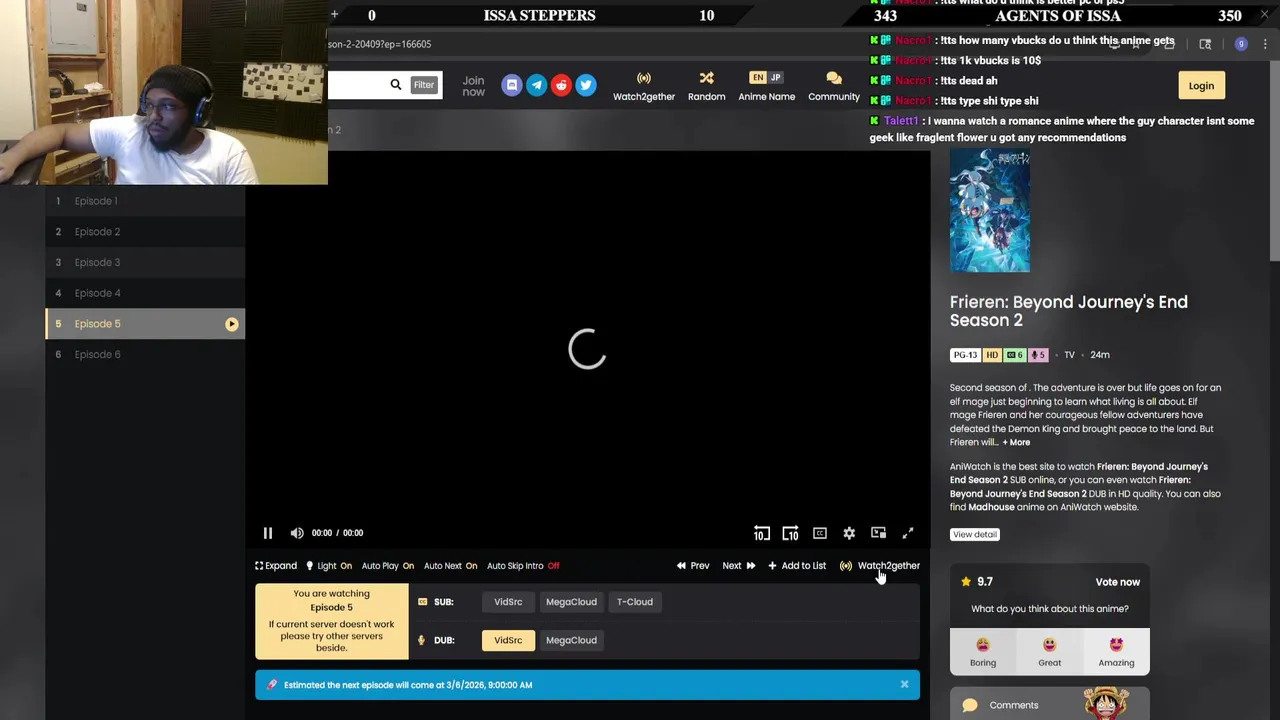This screenshot has width=1280, height=720.
Task: Click the search magnifier icon
Action: tap(396, 85)
